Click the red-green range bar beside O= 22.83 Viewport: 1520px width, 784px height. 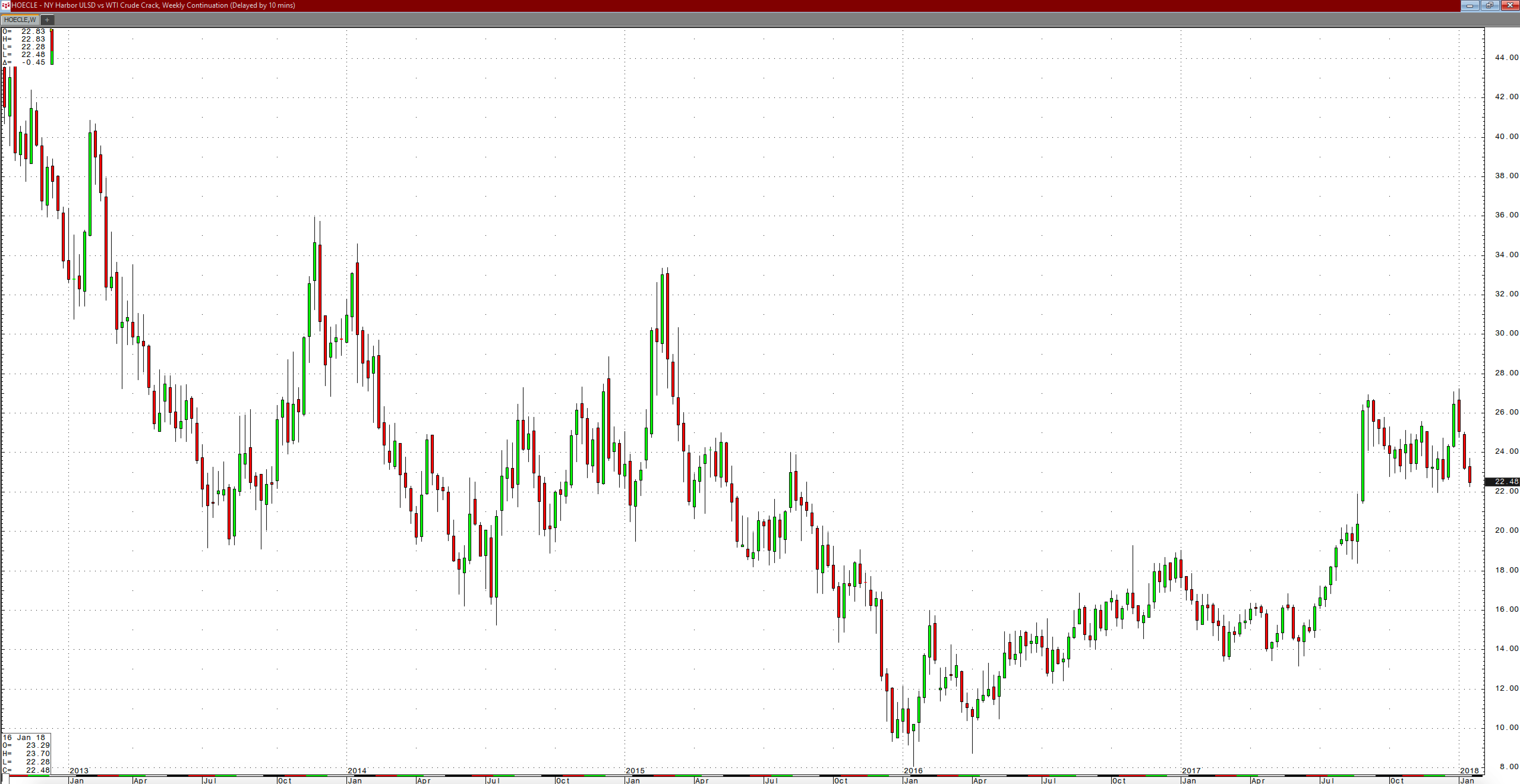[52, 47]
